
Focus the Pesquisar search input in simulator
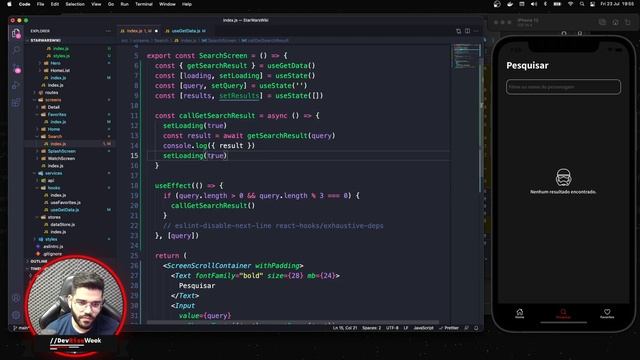(x=563, y=87)
